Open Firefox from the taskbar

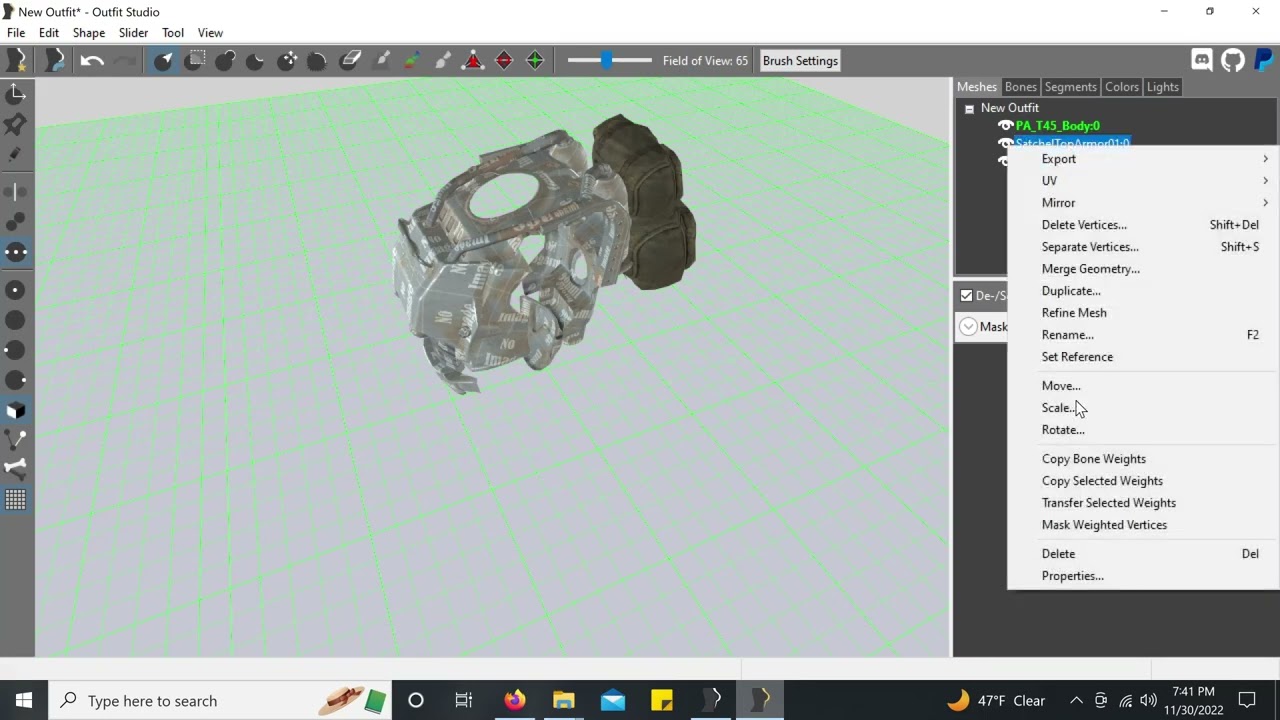pyautogui.click(x=514, y=700)
